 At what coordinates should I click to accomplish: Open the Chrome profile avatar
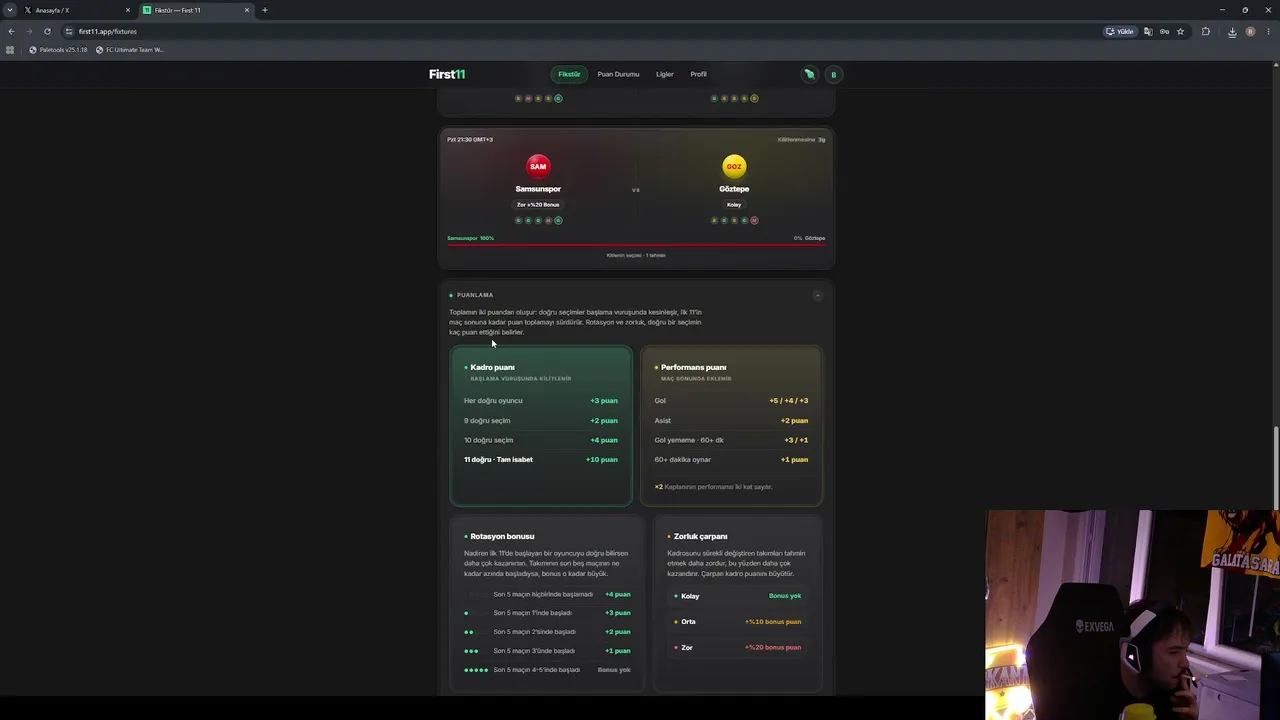[1250, 31]
